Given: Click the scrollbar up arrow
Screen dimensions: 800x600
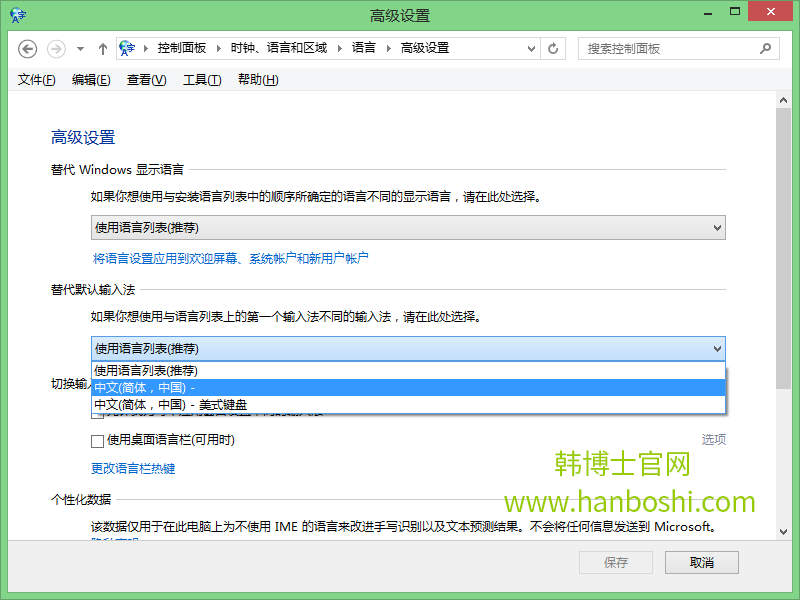Looking at the screenshot, I should tap(785, 98).
